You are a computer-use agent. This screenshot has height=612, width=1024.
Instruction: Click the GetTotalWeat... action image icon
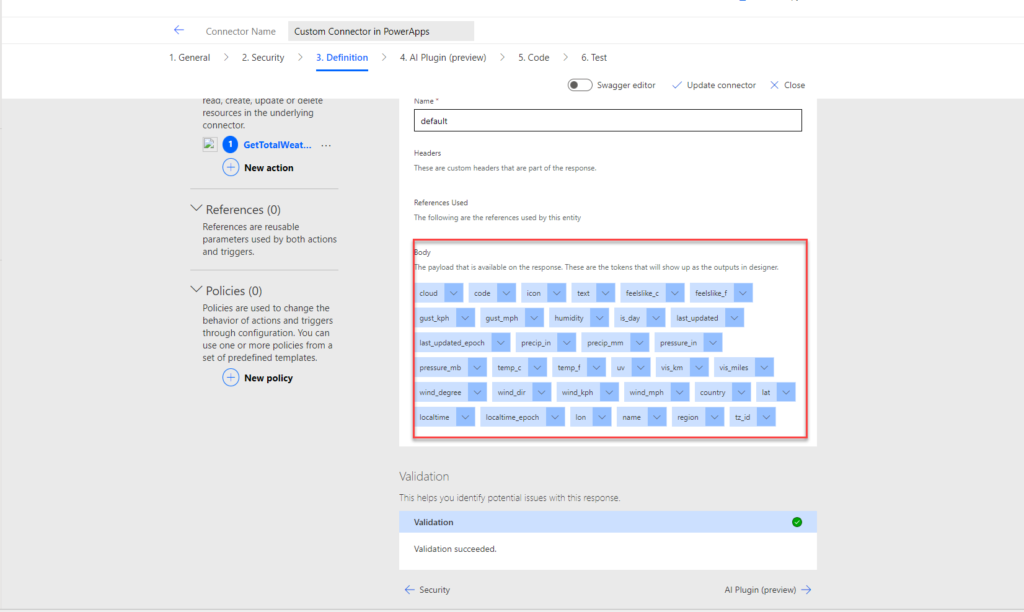210,145
